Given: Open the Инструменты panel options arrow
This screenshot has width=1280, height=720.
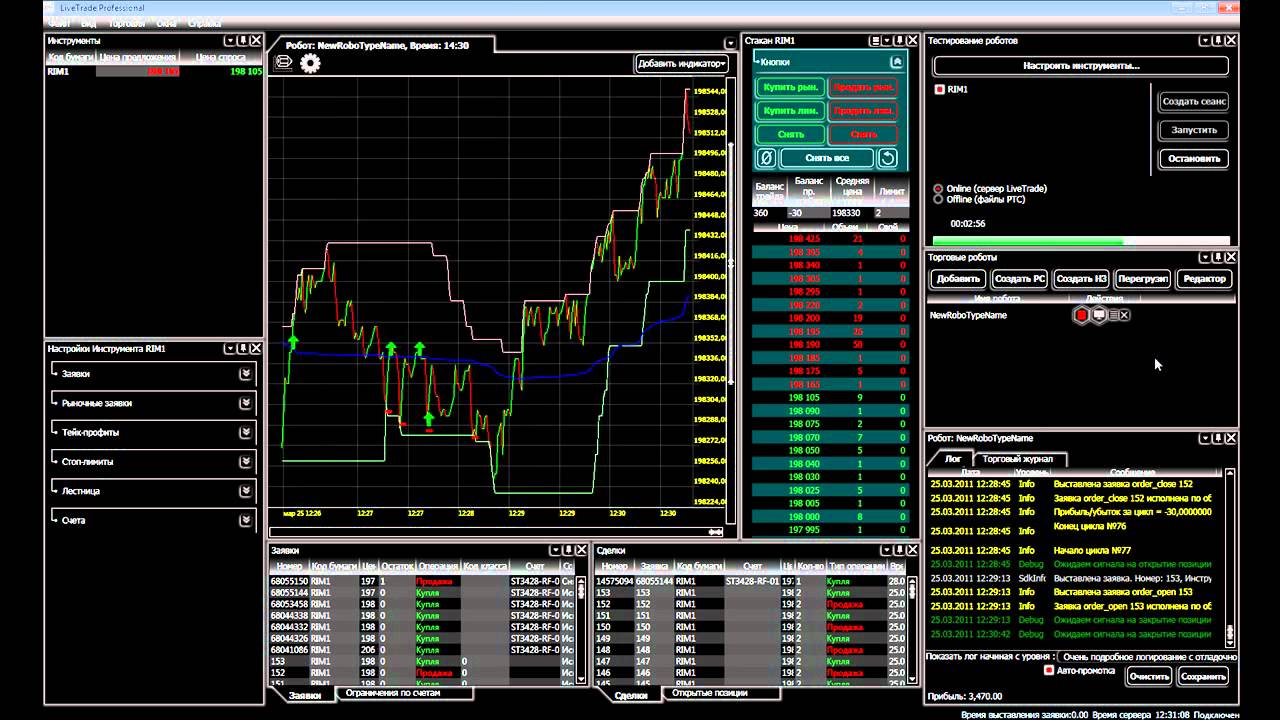Looking at the screenshot, I should [229, 41].
